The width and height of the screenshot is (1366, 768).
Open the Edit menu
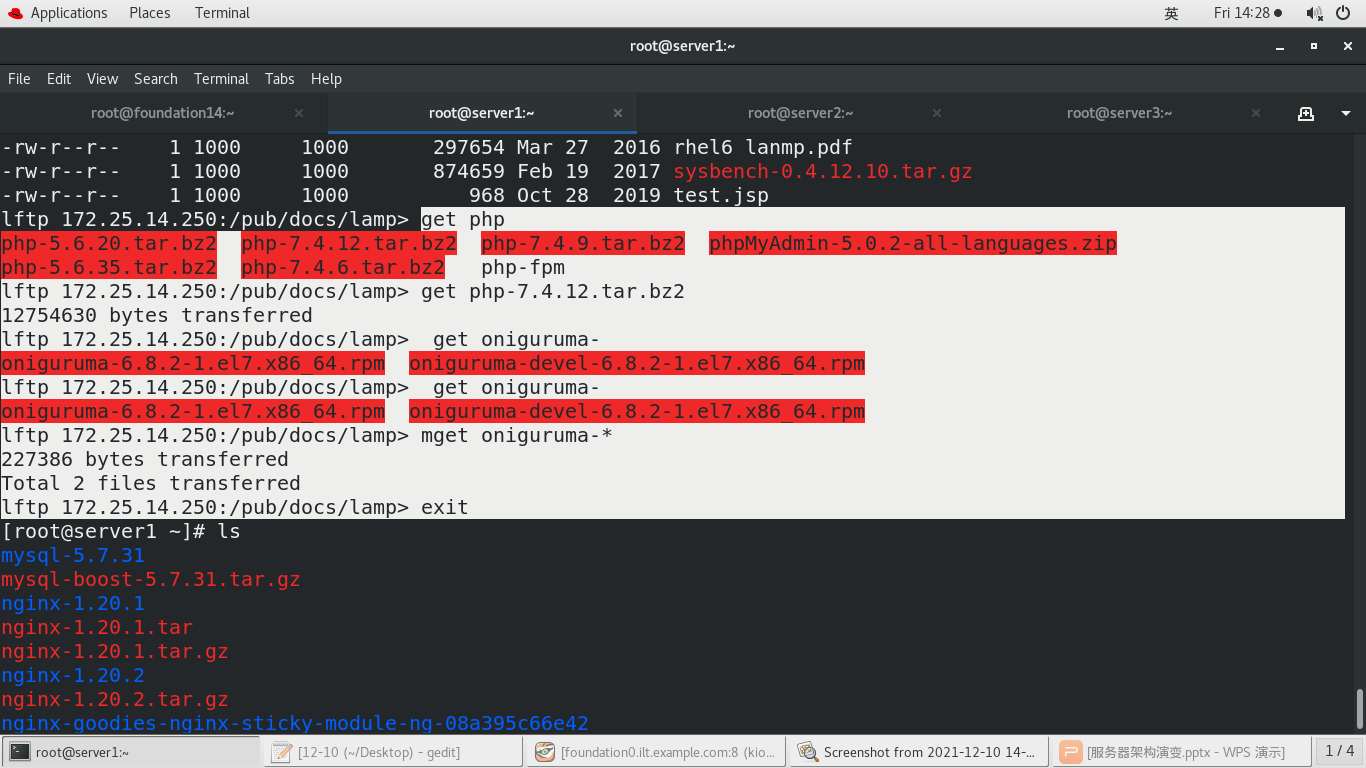coord(59,79)
